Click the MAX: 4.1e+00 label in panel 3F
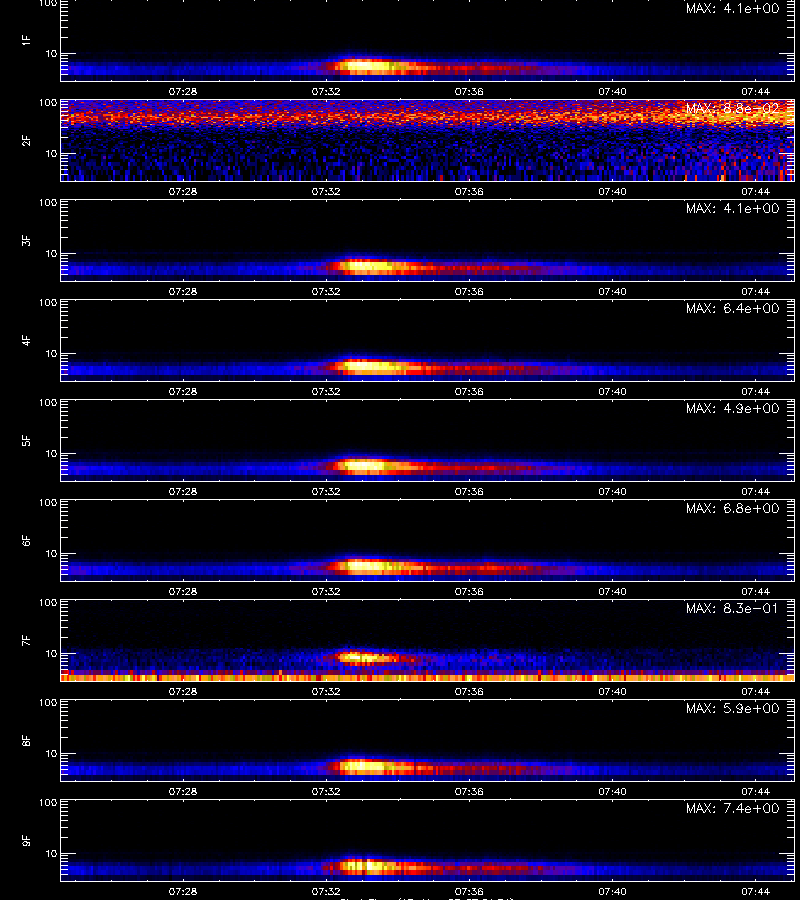Viewport: 800px width, 900px height. click(732, 208)
